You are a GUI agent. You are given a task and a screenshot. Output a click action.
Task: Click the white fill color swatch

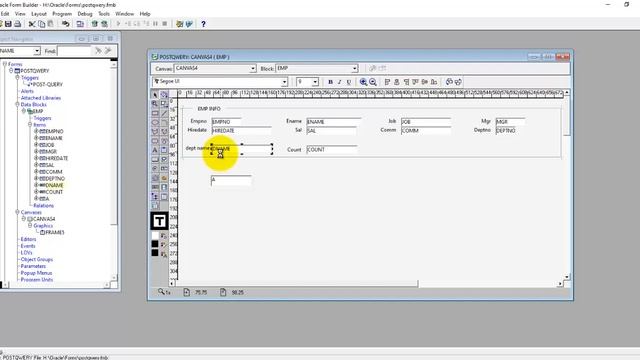(x=155, y=236)
